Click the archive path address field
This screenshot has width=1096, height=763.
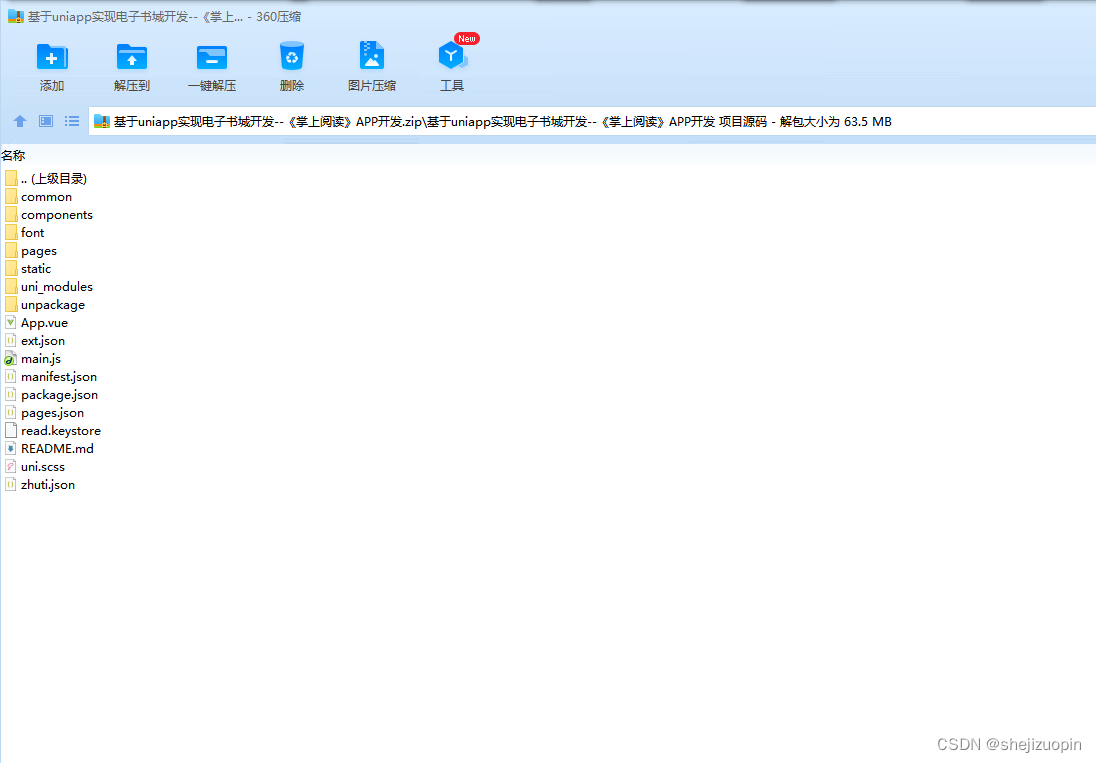(592, 122)
